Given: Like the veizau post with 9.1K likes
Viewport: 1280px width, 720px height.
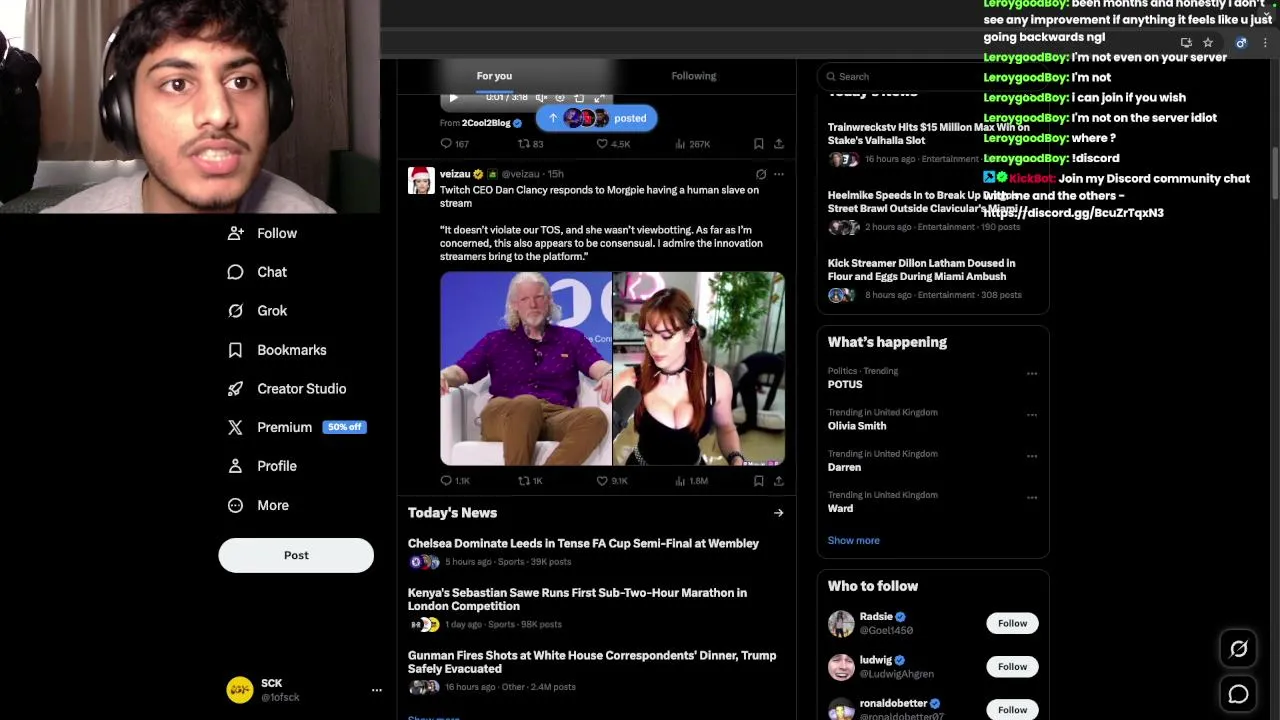Looking at the screenshot, I should pyautogui.click(x=612, y=481).
